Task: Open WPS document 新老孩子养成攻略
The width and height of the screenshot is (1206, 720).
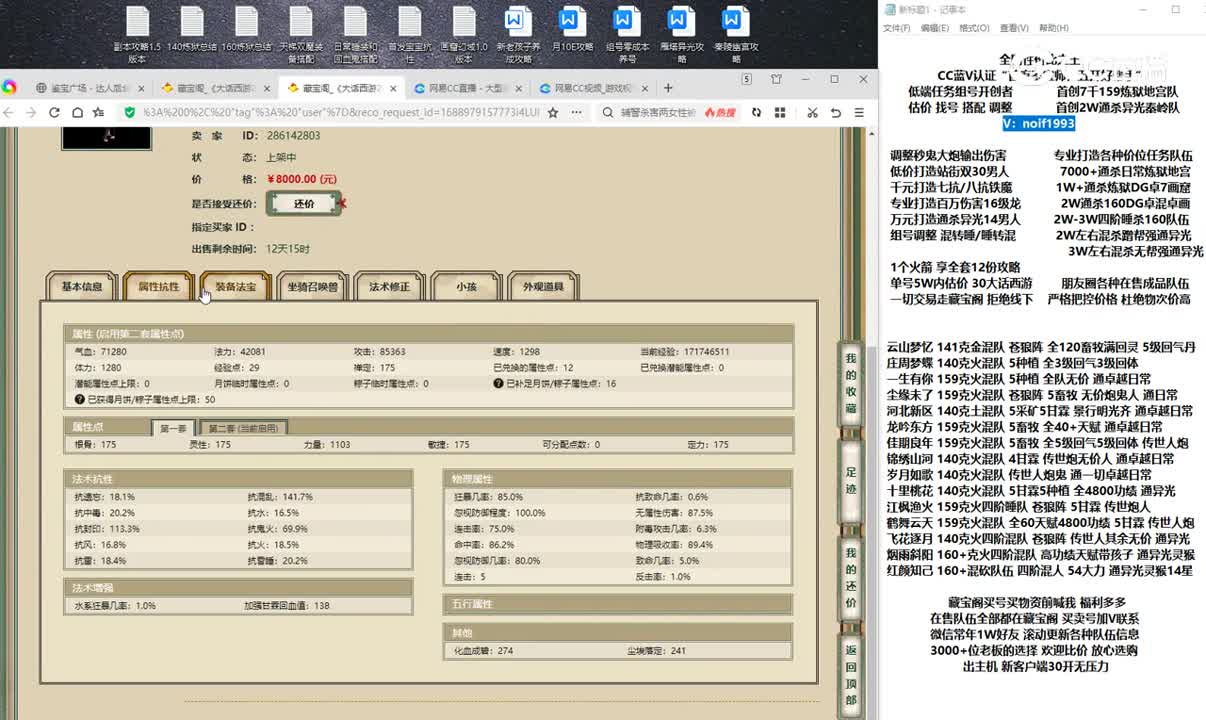Action: point(517,35)
